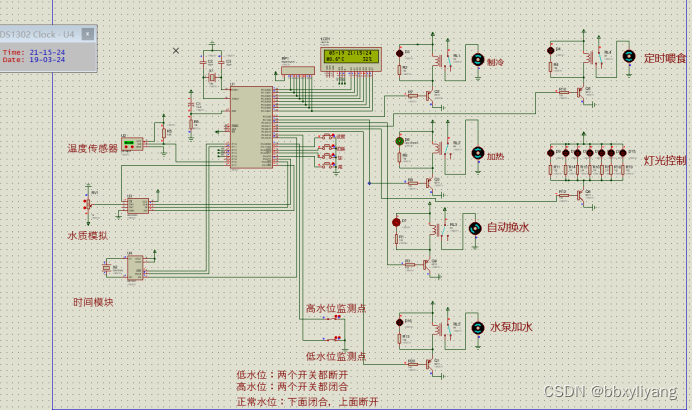Click the 自动换水 label
The height and width of the screenshot is (410, 692).
point(508,227)
